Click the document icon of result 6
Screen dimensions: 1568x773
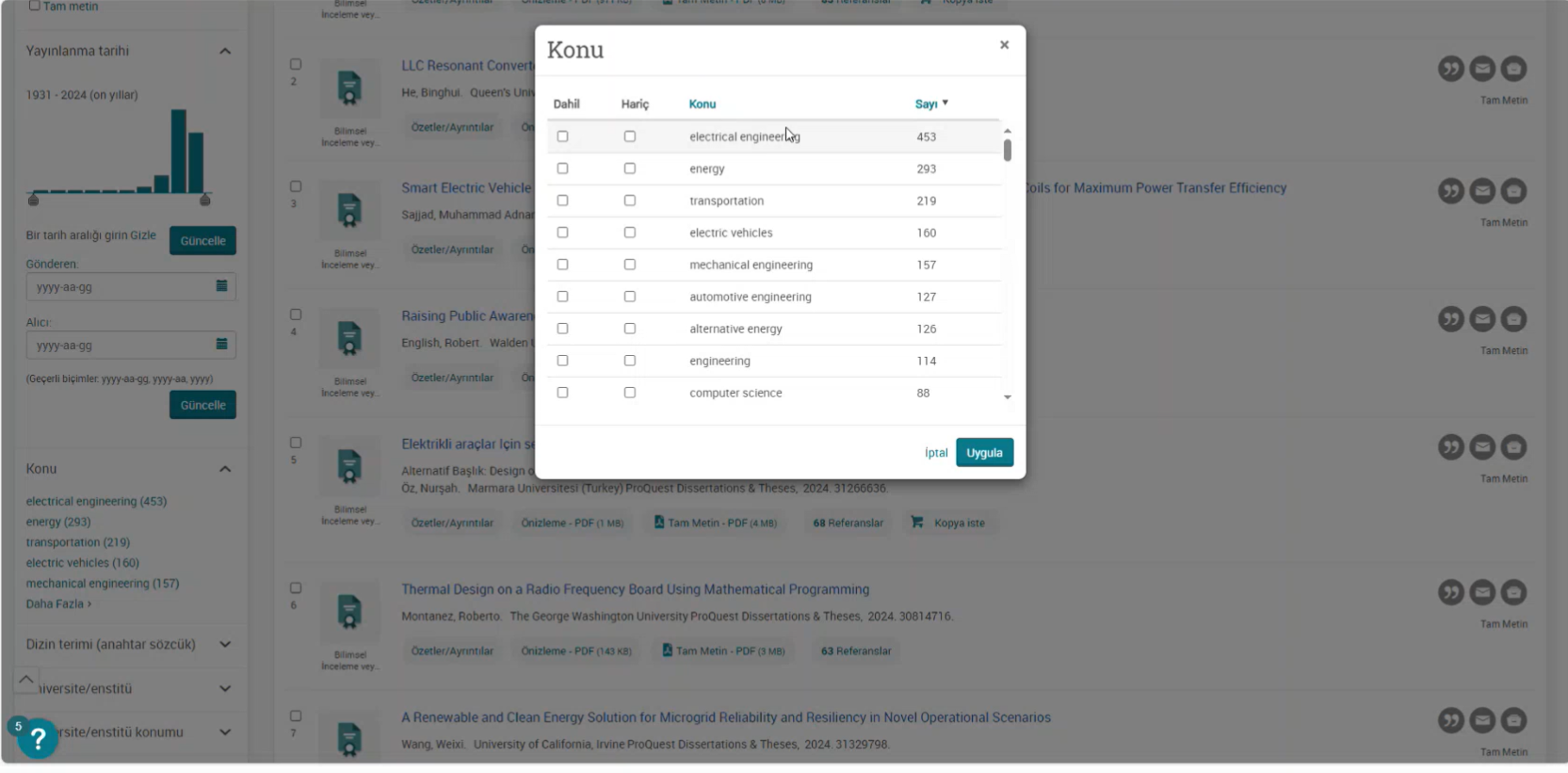pyautogui.click(x=349, y=611)
